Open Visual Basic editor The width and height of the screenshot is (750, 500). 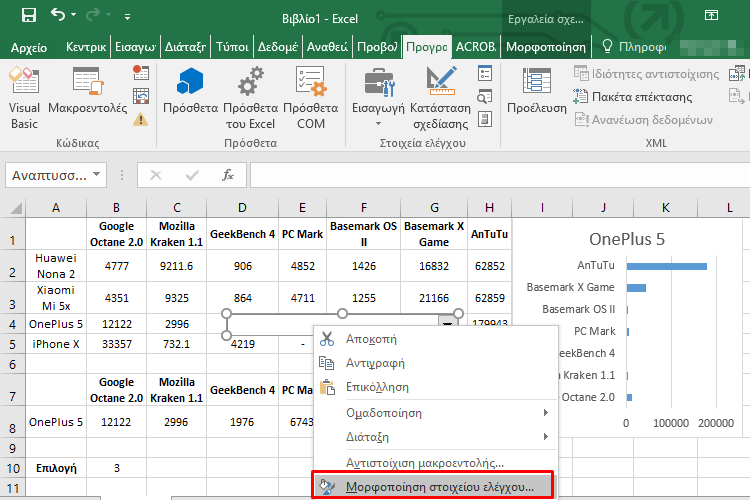24,98
